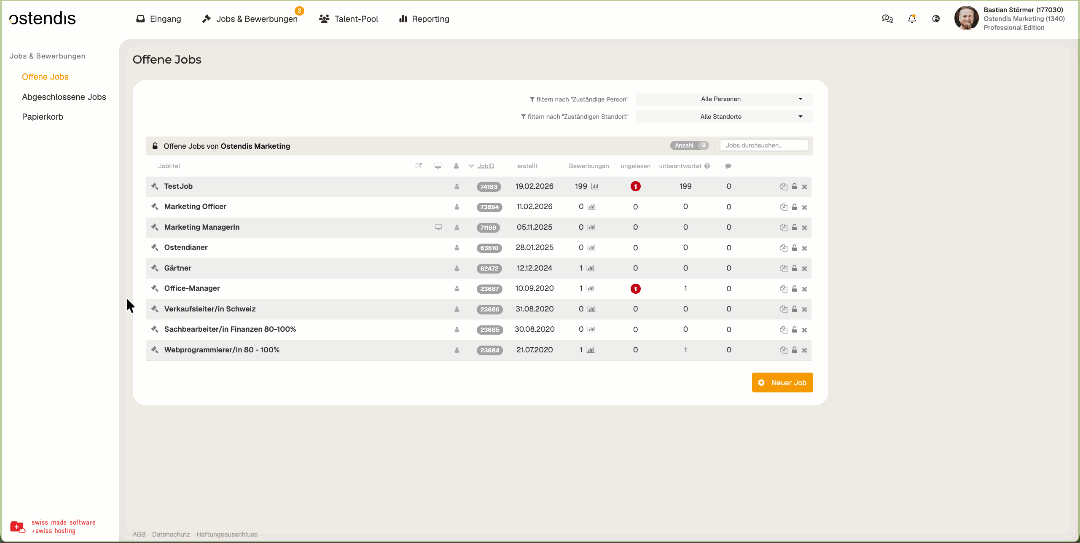Screen dimensions: 1080x543
Task: Open the notifications bell icon
Action: tap(912, 18)
